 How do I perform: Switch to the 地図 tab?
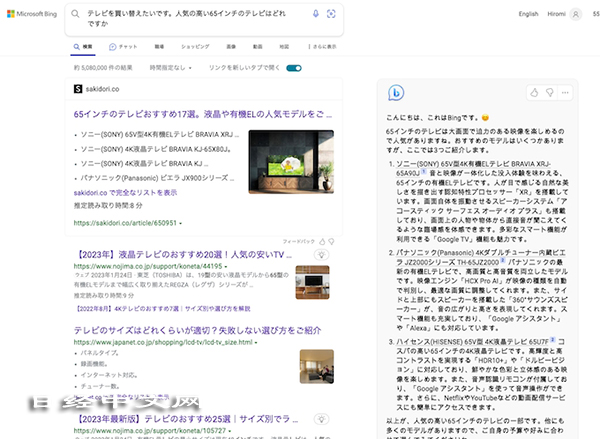click(x=284, y=47)
